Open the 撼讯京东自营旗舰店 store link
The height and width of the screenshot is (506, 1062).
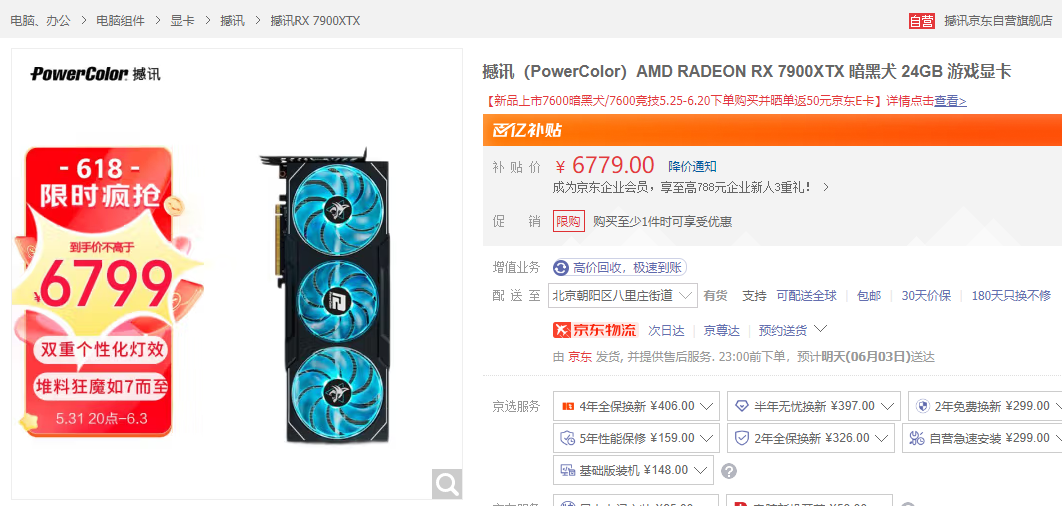coord(998,21)
